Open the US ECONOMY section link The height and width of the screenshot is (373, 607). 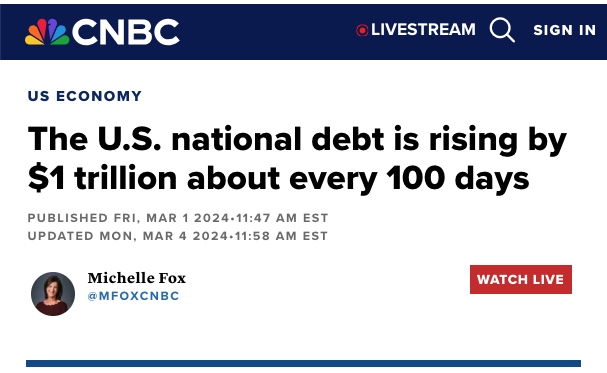(85, 96)
